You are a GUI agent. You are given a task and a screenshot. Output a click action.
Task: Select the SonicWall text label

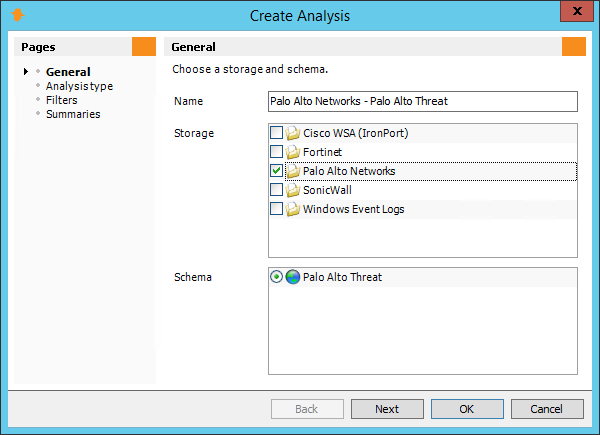[x=327, y=190]
